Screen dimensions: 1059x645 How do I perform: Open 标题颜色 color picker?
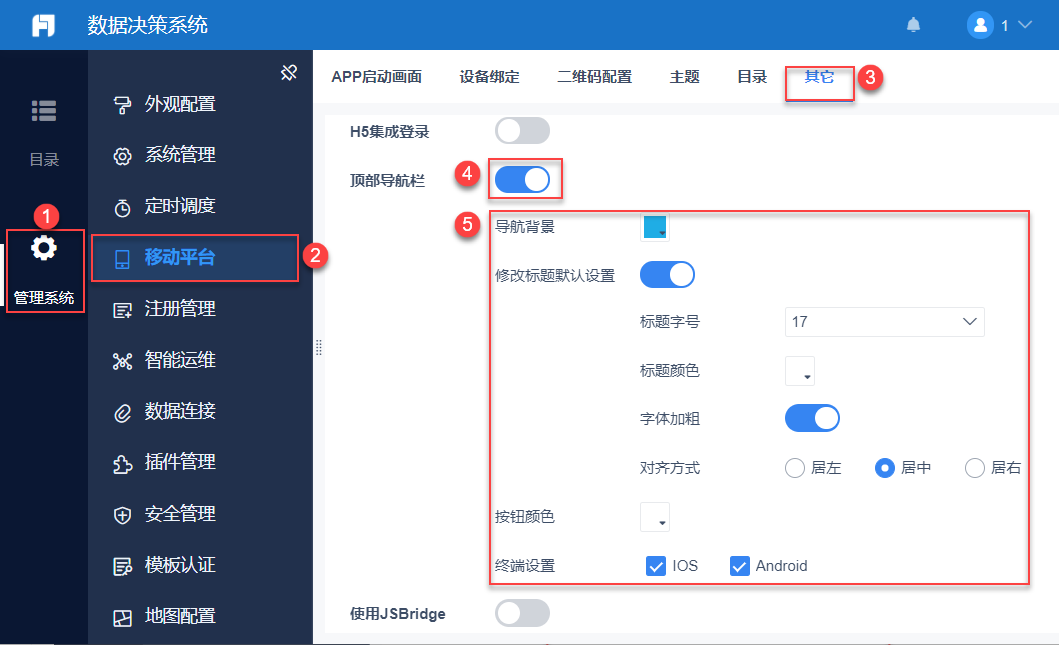coord(800,371)
